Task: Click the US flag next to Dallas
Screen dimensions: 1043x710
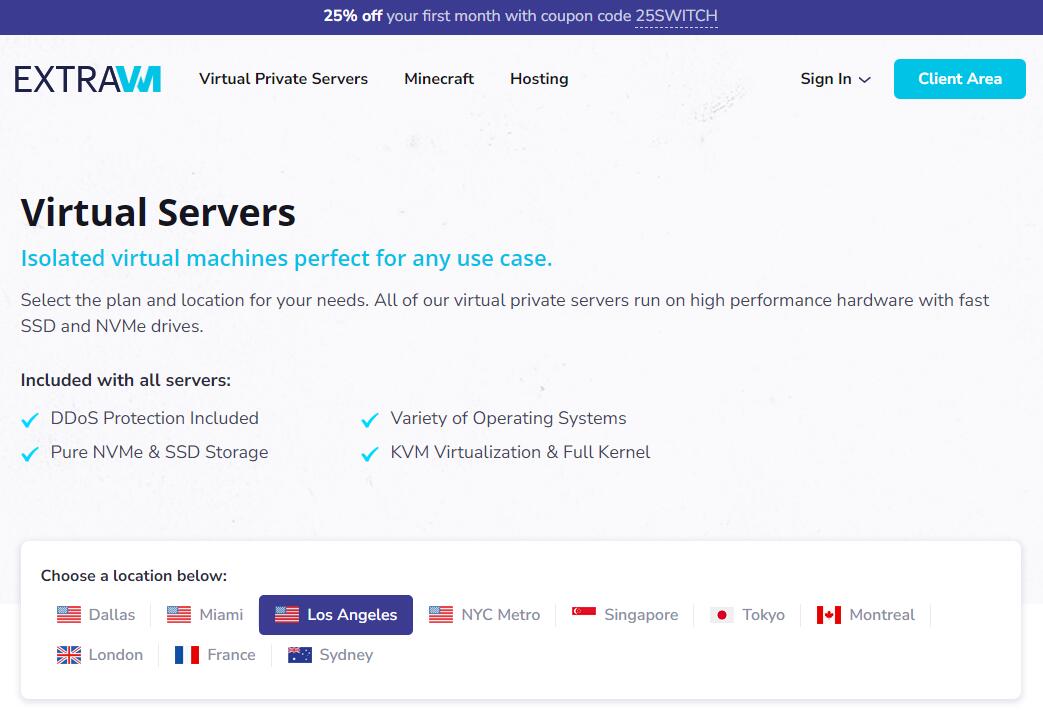Action: (x=69, y=615)
